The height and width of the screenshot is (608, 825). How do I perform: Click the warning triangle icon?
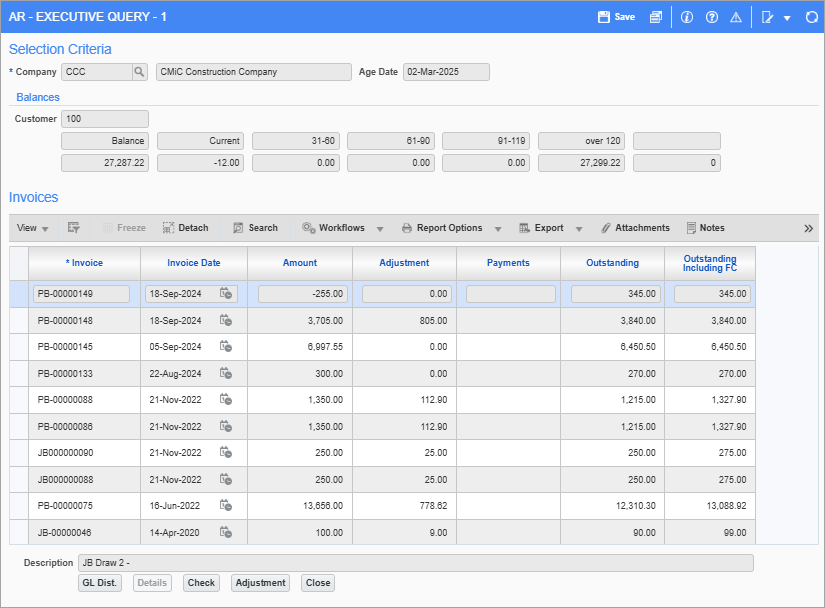[736, 17]
